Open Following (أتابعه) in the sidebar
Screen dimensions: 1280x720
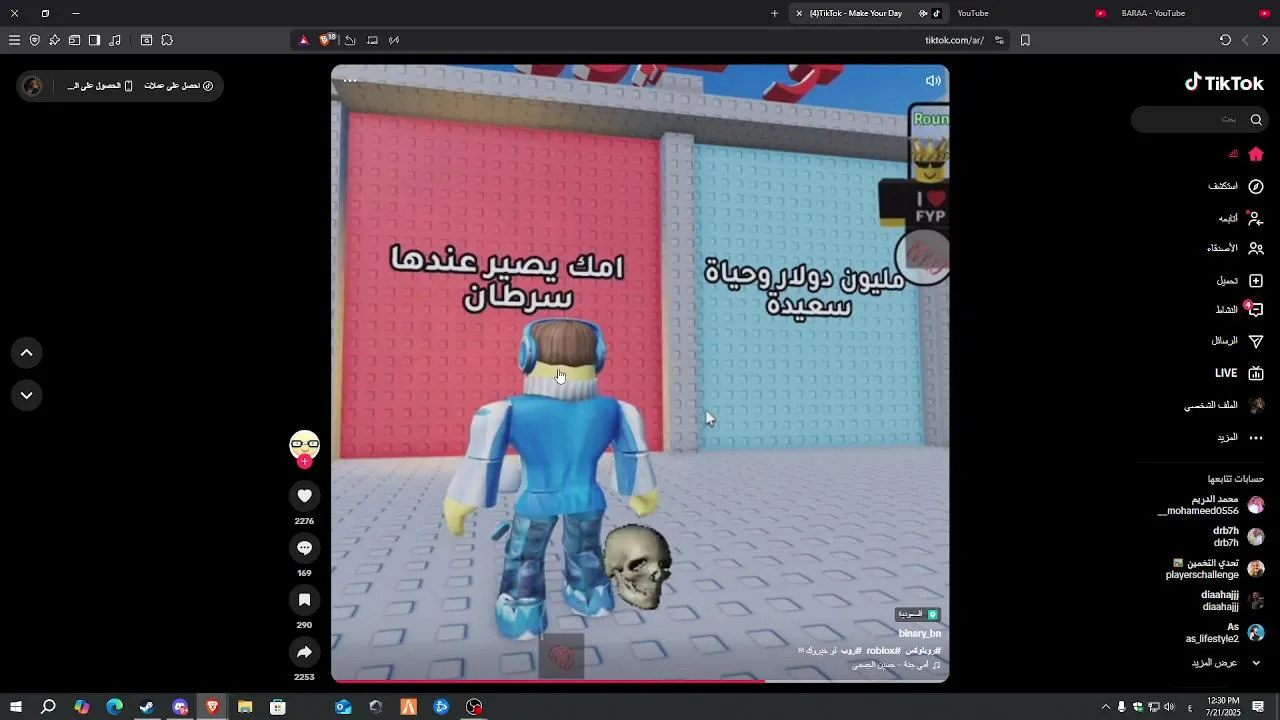1240,218
